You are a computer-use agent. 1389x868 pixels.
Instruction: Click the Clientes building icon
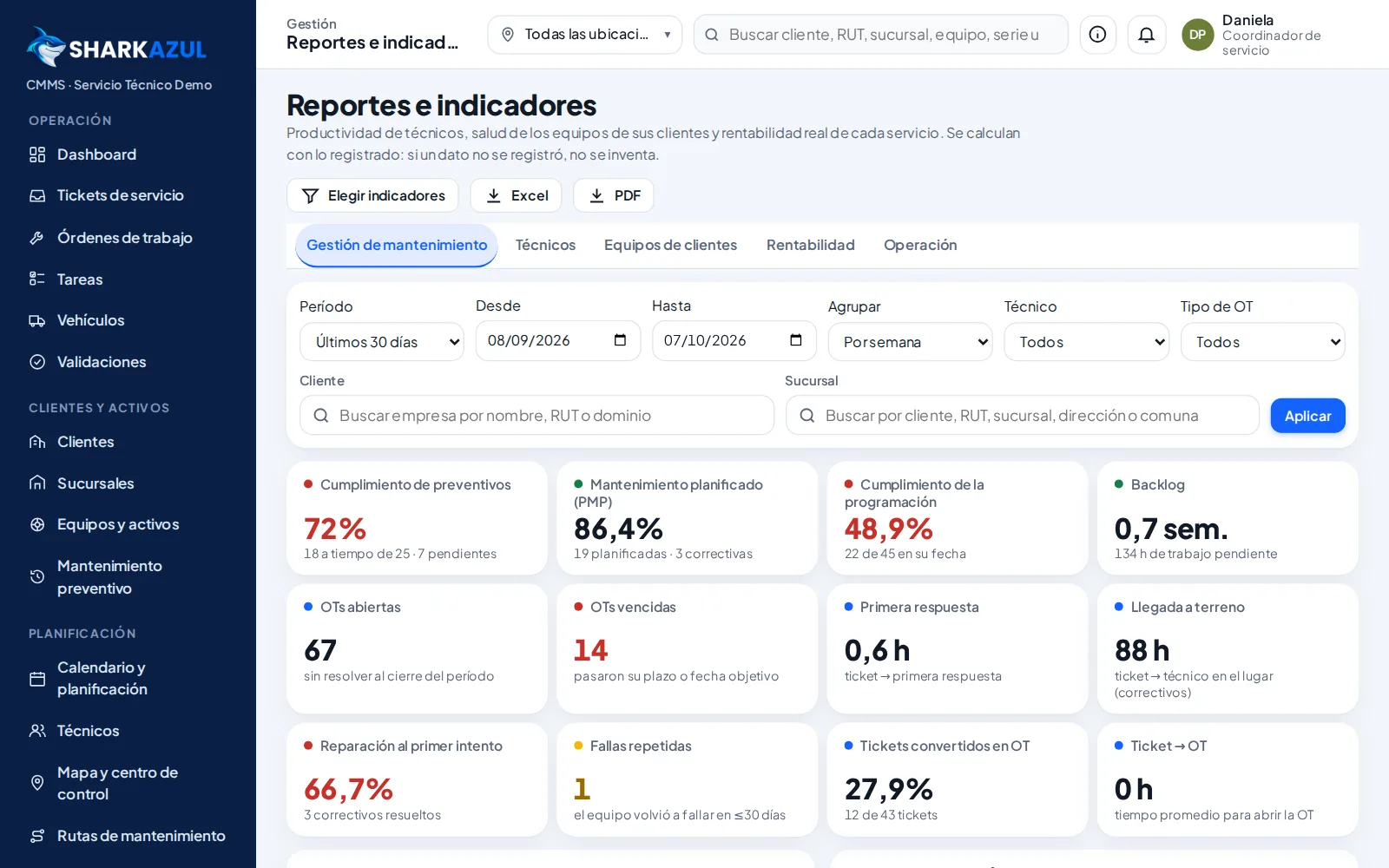(x=37, y=442)
